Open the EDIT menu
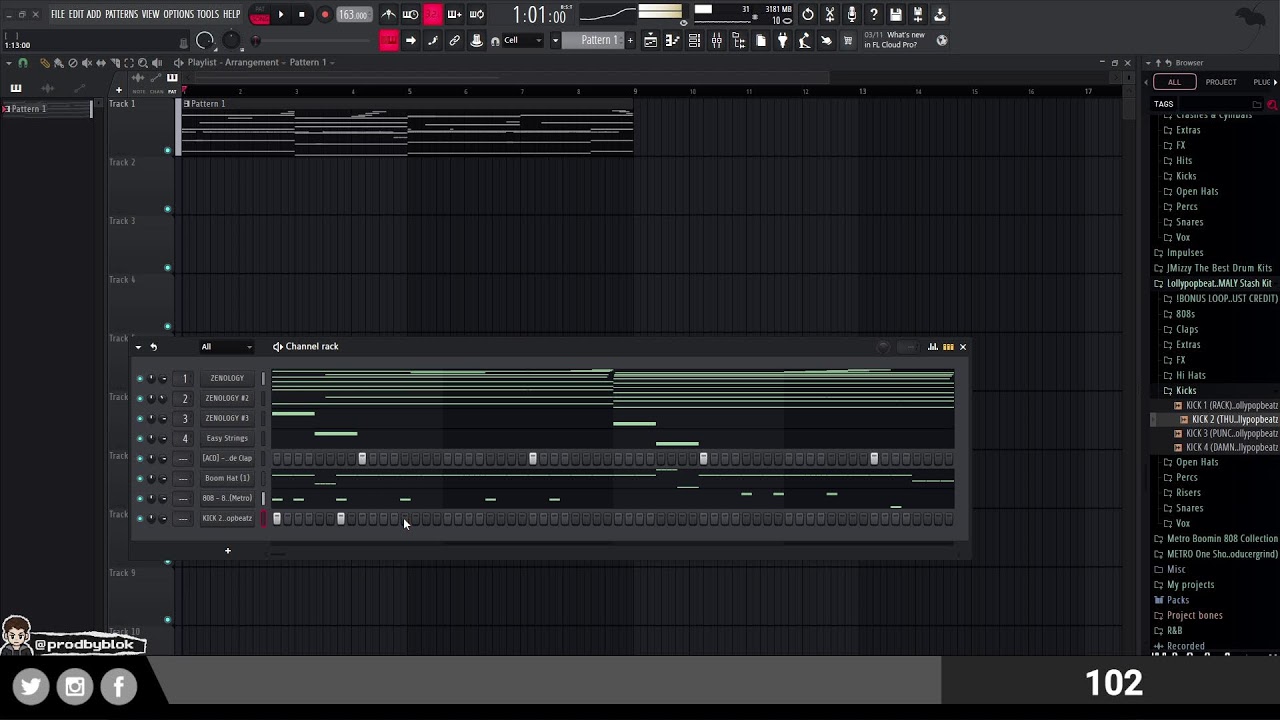 point(76,14)
